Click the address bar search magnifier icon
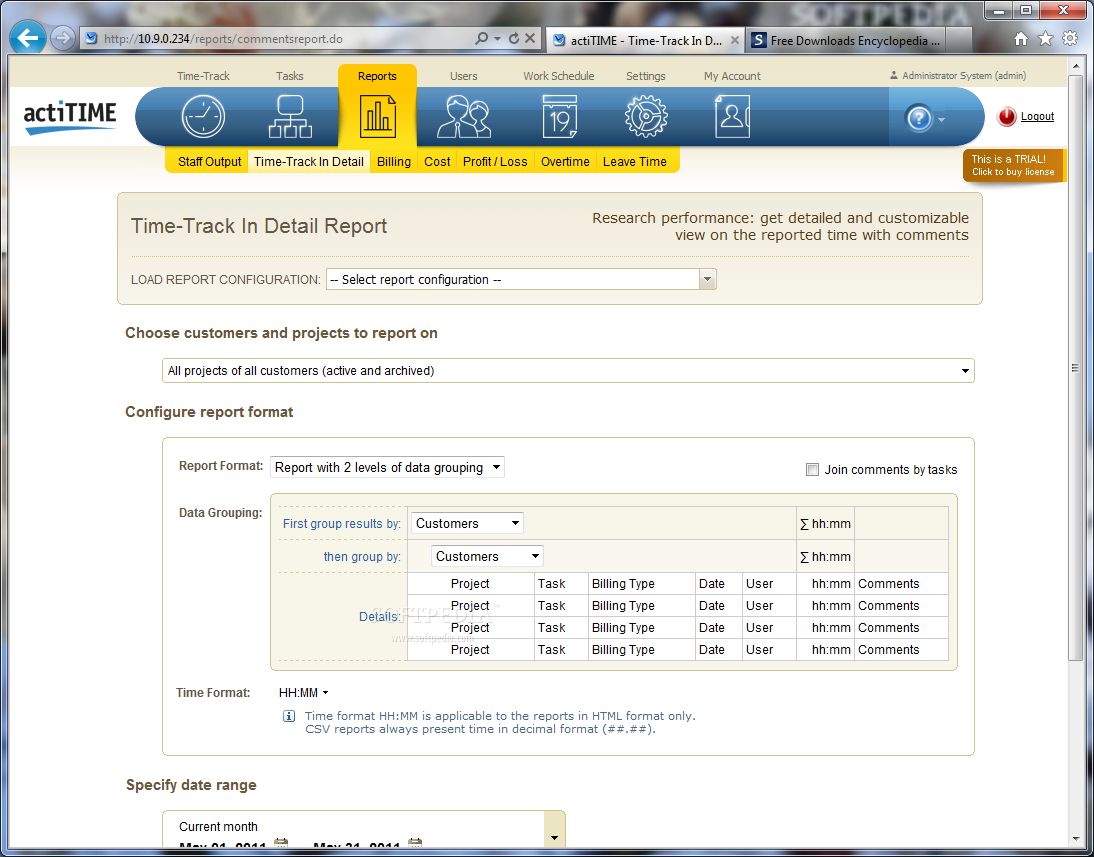The width and height of the screenshot is (1094, 857). [x=481, y=38]
